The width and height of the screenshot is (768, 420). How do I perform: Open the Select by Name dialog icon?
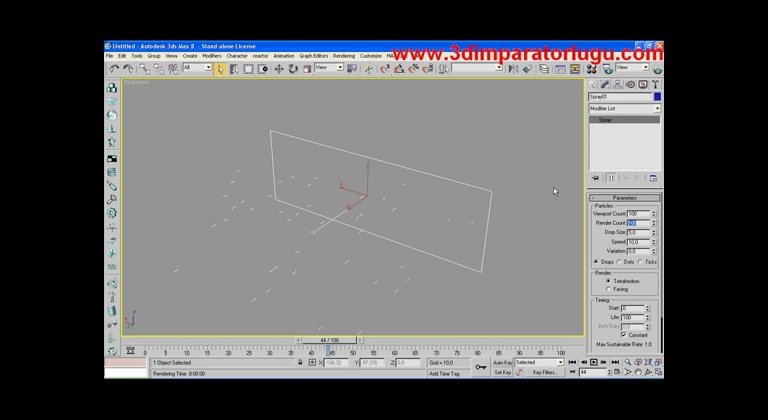coord(234,69)
